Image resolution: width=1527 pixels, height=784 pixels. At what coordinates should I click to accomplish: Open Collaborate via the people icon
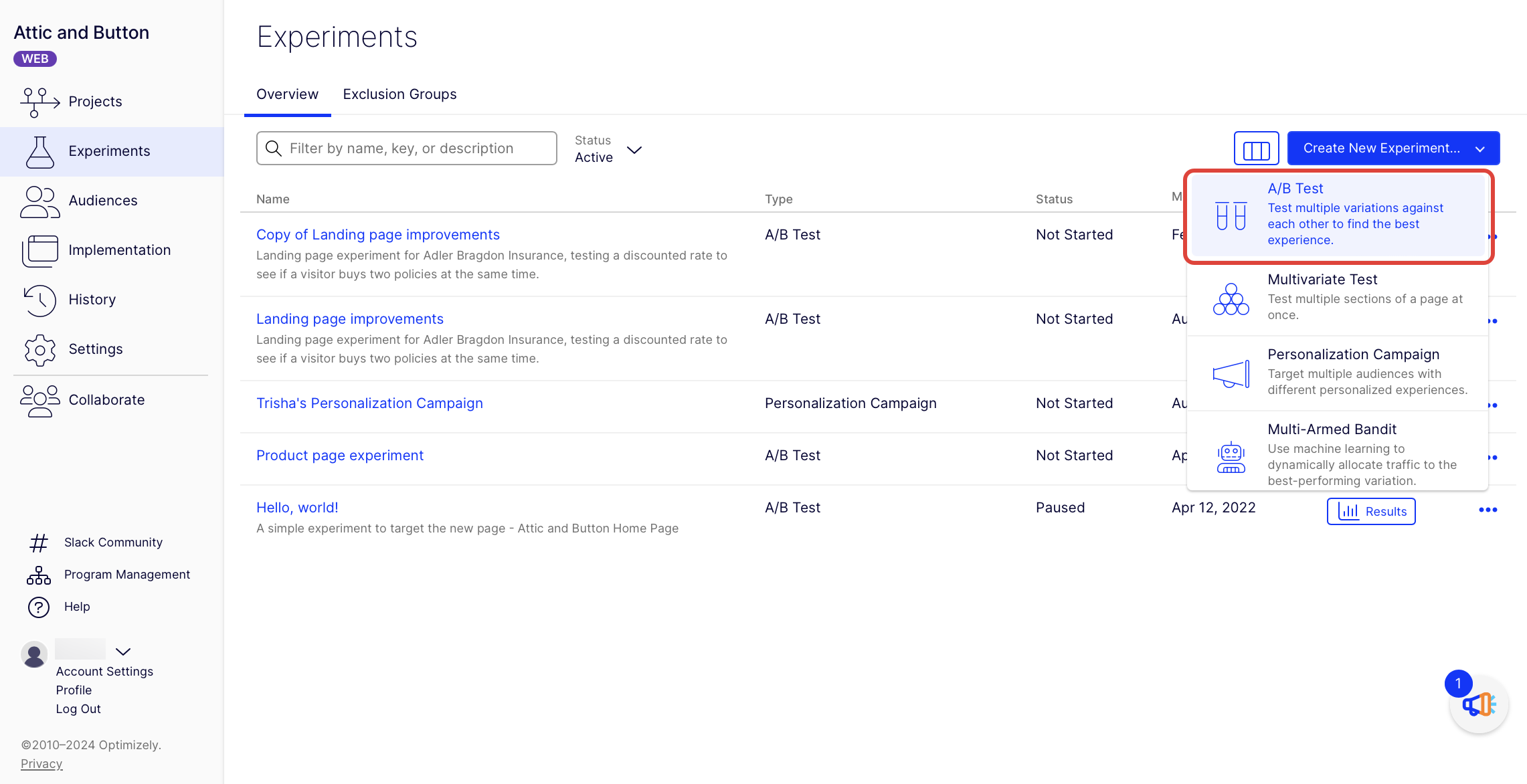click(x=39, y=400)
